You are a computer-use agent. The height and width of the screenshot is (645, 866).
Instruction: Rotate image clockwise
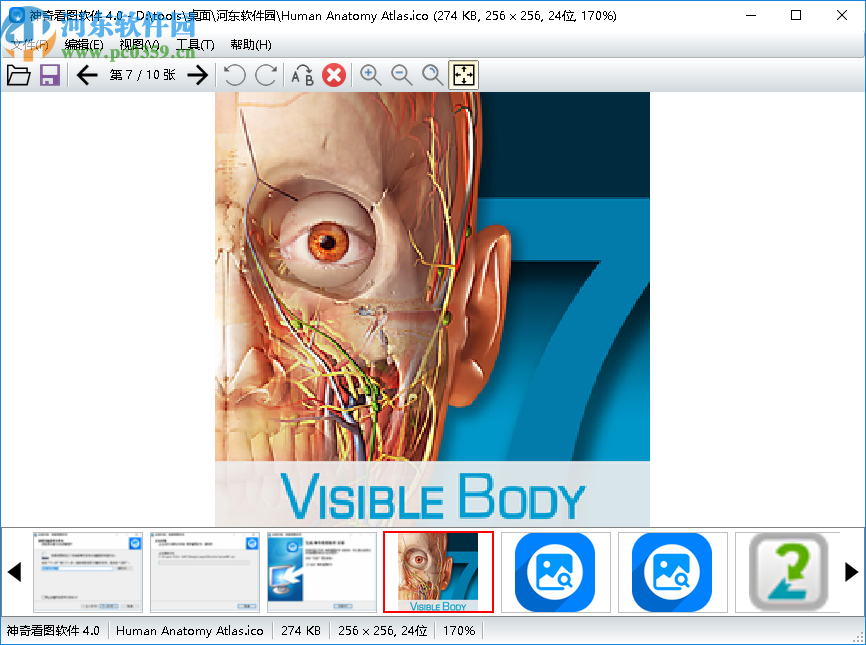[x=266, y=75]
